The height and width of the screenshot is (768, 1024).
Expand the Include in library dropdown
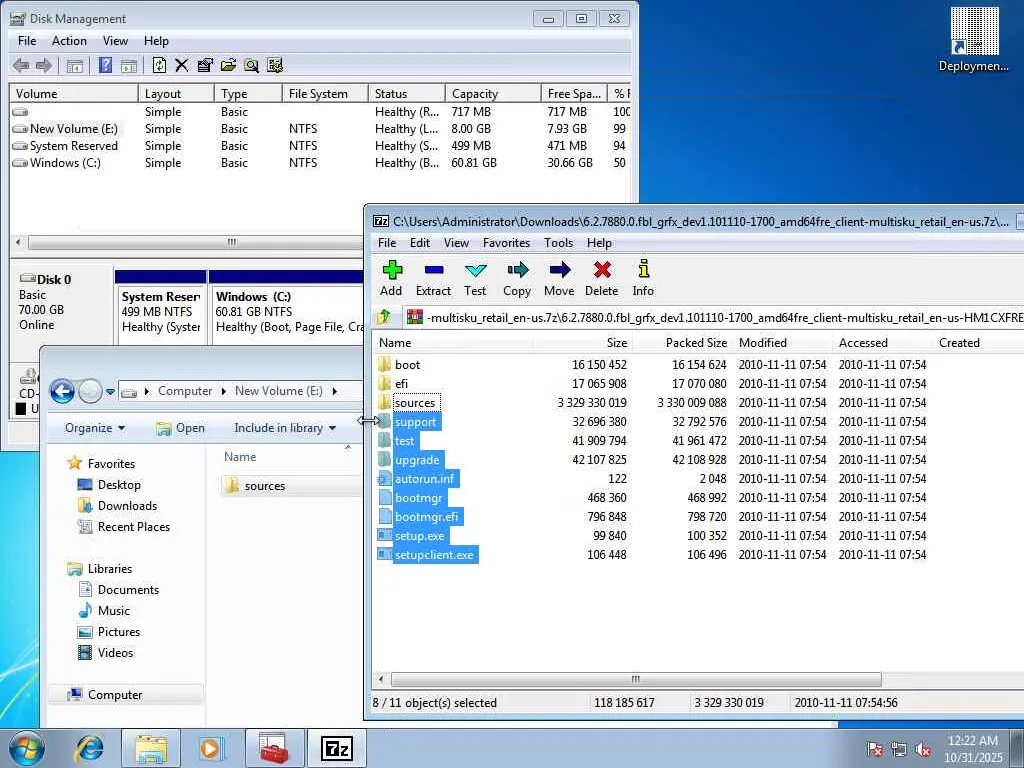[285, 428]
